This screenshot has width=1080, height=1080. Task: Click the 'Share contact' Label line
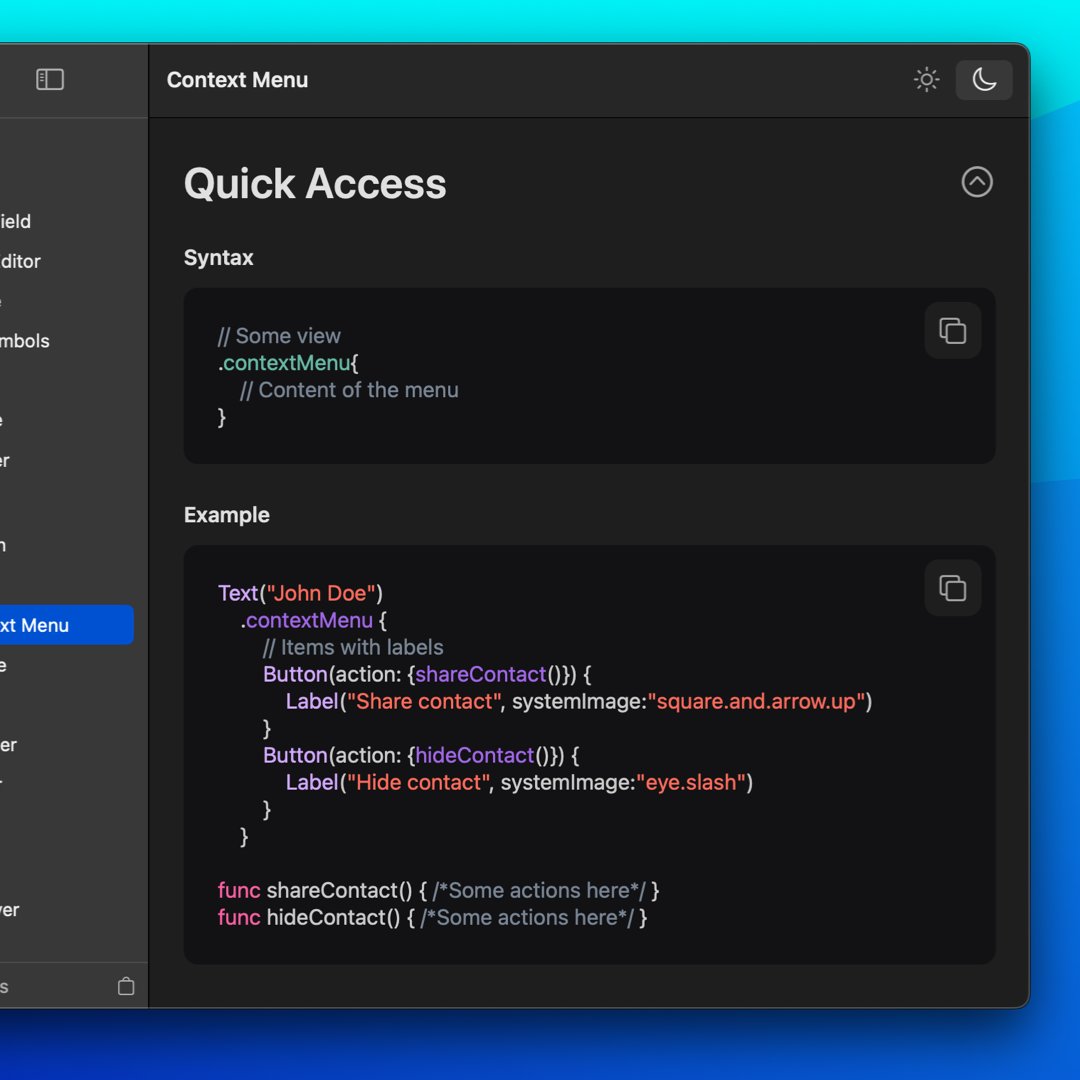tap(579, 701)
